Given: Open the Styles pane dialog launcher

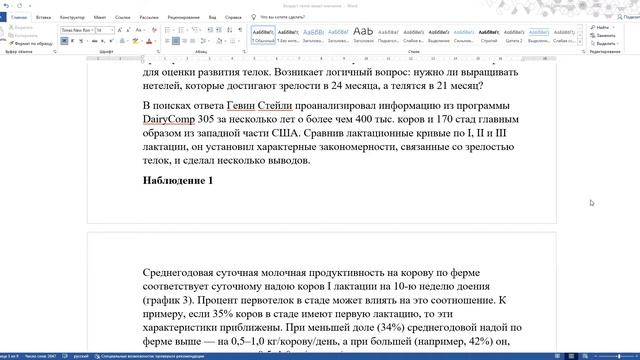Looking at the screenshot, I should (583, 52).
